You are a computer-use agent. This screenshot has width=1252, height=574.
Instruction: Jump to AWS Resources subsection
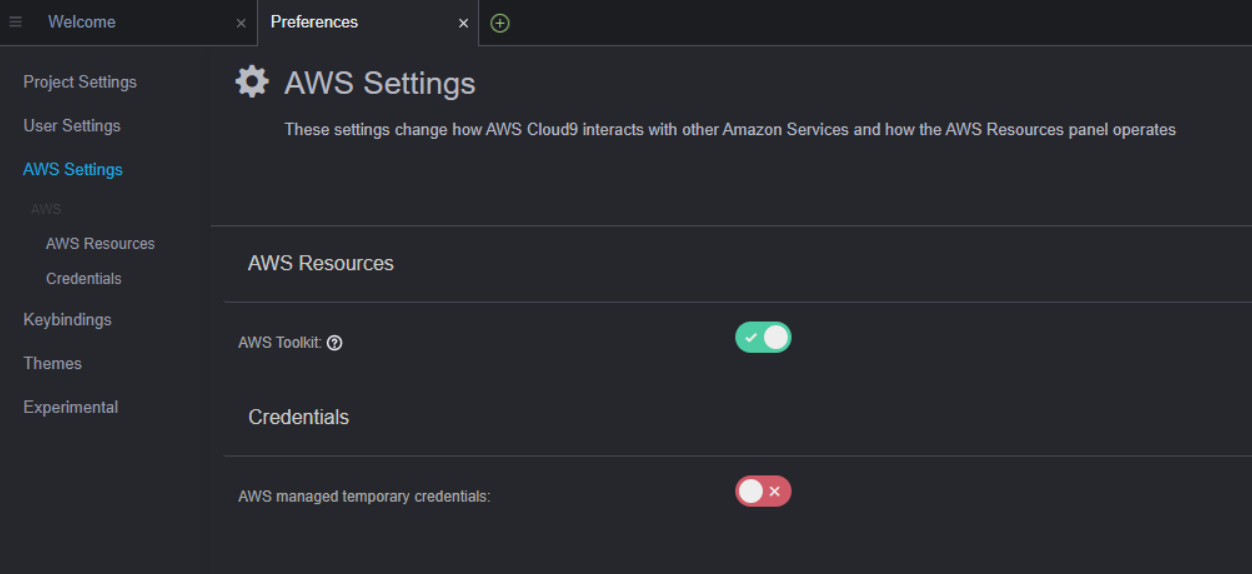pyautogui.click(x=100, y=244)
